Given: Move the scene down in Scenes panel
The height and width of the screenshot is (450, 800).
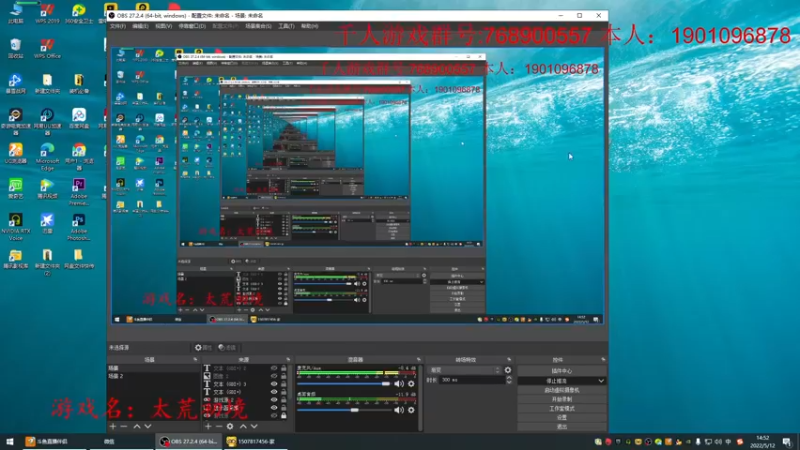Looking at the screenshot, I should coord(147,426).
